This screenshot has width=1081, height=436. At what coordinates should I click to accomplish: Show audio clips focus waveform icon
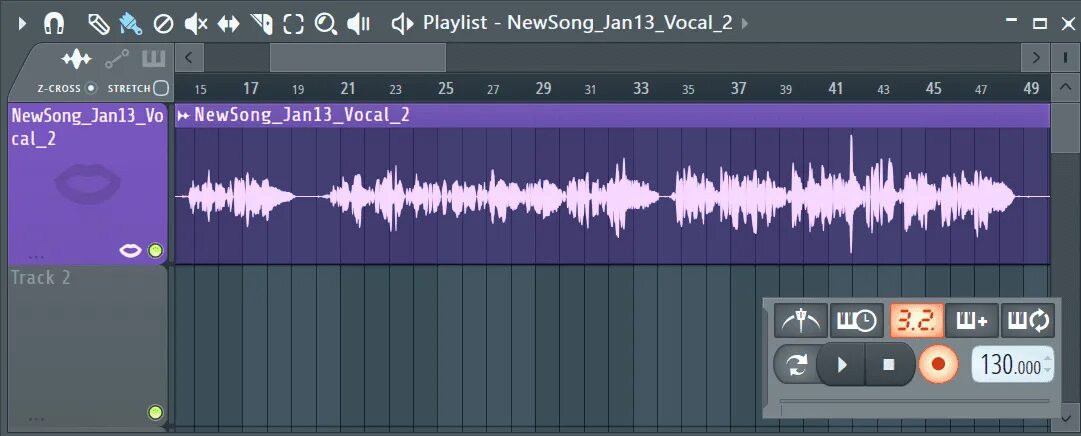[77, 59]
